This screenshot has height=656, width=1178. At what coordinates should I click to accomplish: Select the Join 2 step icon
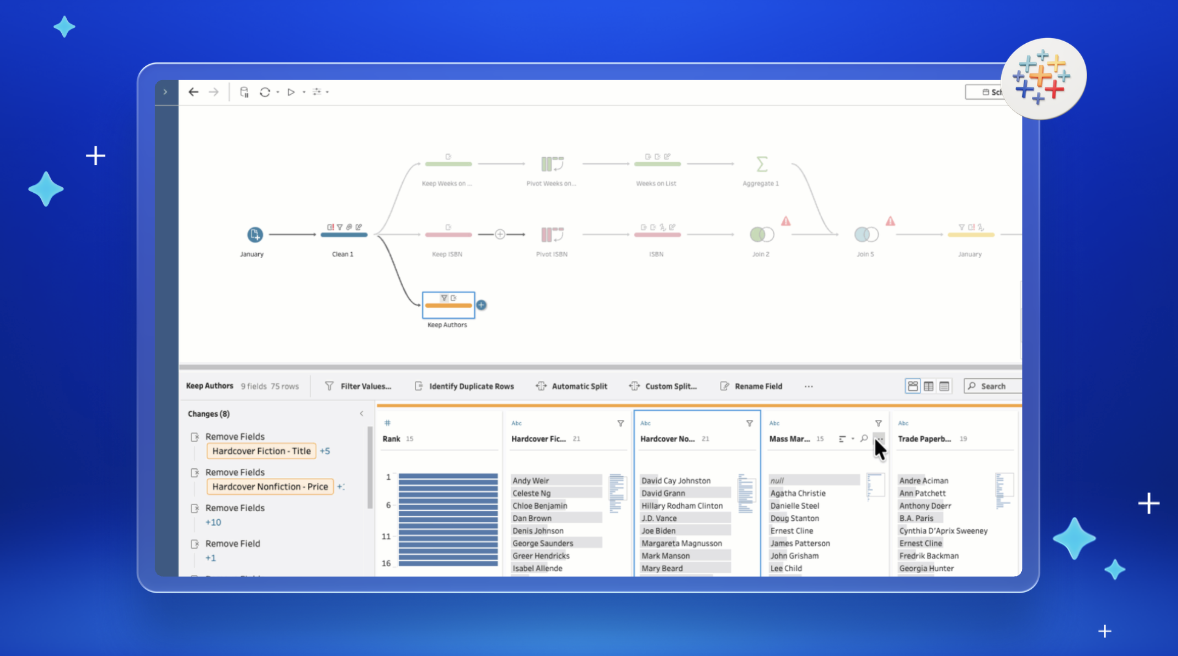761,234
